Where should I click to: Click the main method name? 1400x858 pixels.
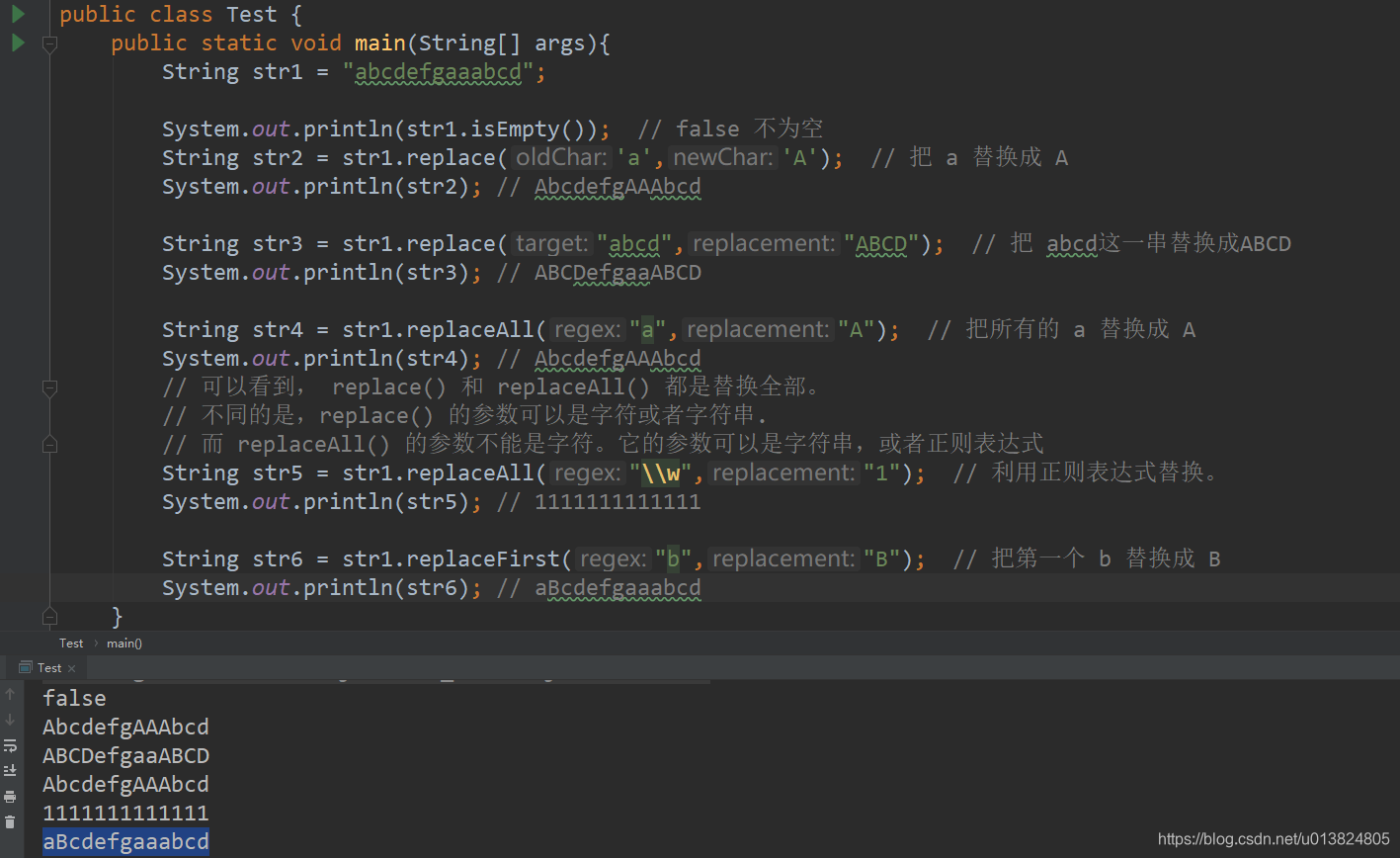tap(380, 43)
